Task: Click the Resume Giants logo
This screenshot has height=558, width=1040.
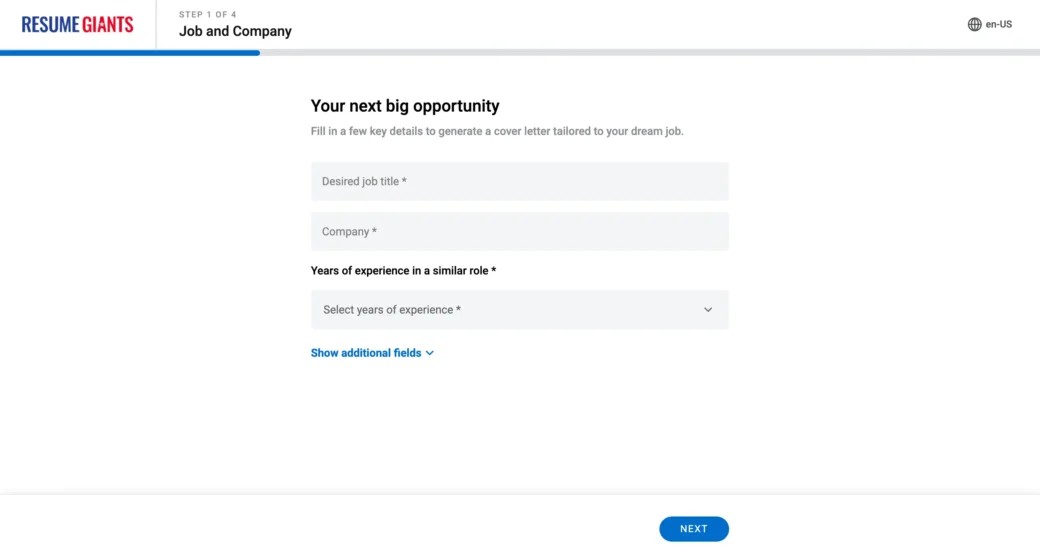Action: 77,25
